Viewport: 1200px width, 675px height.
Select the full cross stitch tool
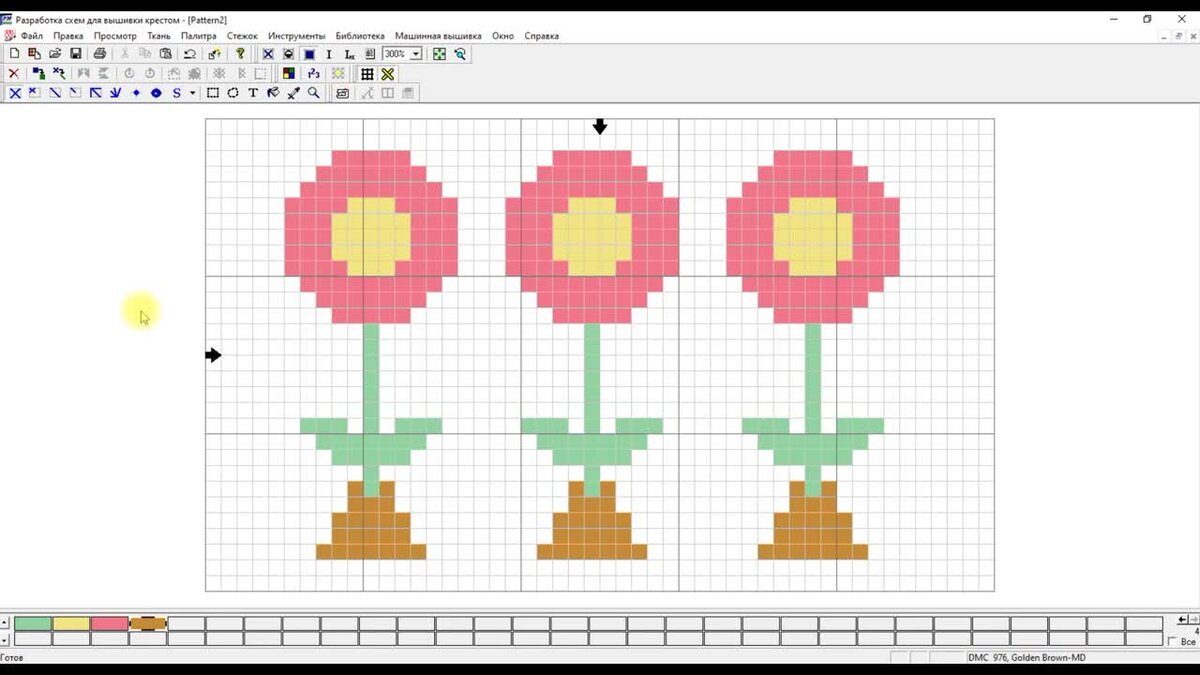(x=15, y=93)
